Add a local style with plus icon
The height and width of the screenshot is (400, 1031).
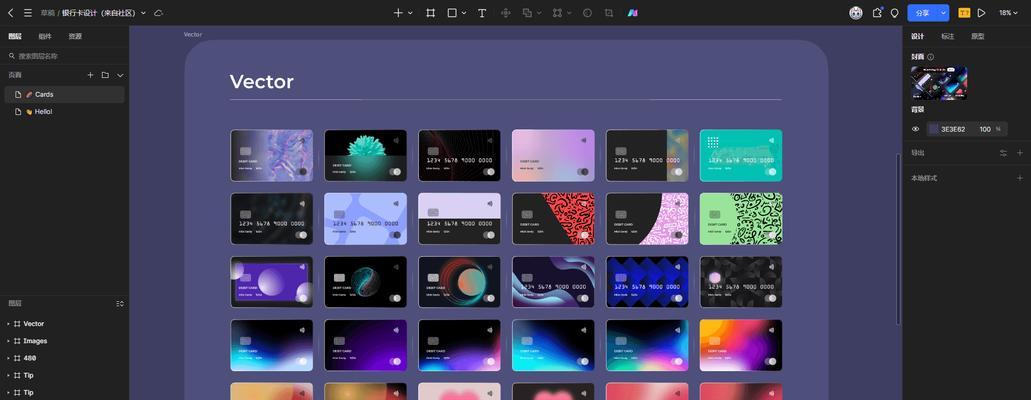coord(1020,178)
